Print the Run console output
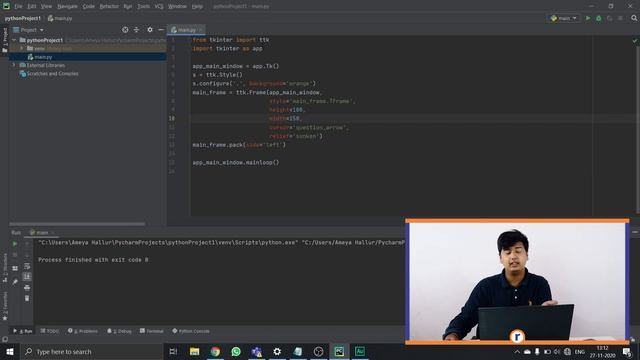Image resolution: width=640 pixels, height=360 pixels. (x=27, y=288)
